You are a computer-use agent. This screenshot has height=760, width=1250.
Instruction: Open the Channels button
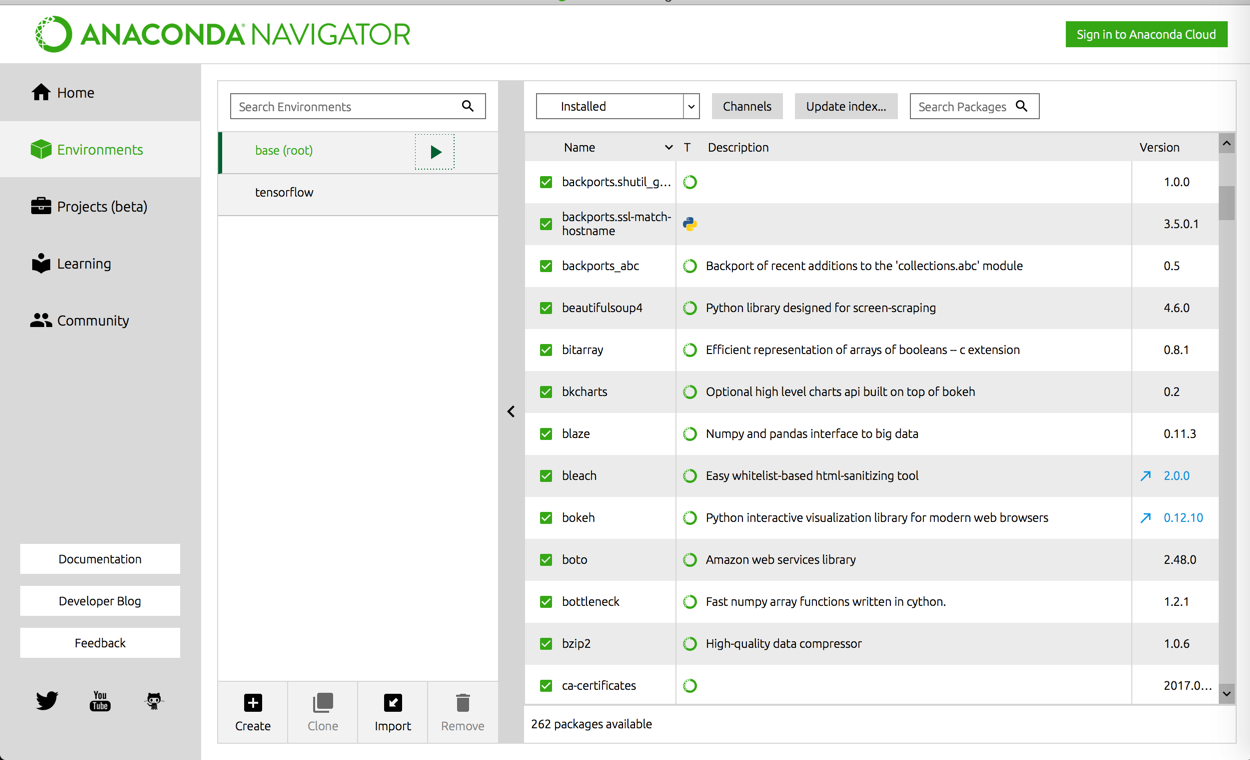747,106
